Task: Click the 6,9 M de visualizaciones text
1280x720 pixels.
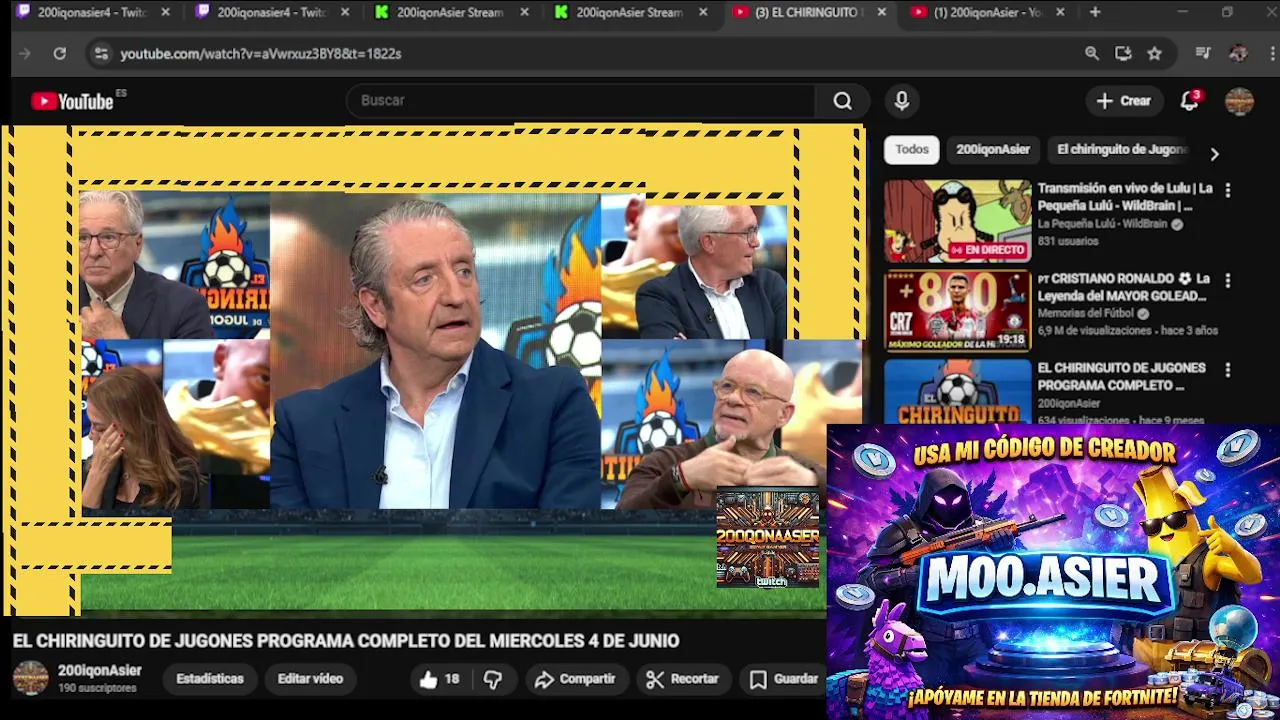Action: (x=1095, y=330)
